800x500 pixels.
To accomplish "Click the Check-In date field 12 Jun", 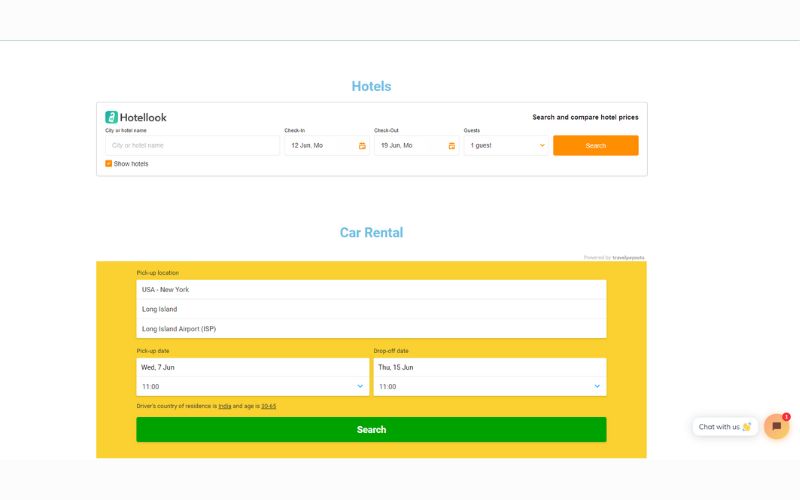I will (327, 145).
